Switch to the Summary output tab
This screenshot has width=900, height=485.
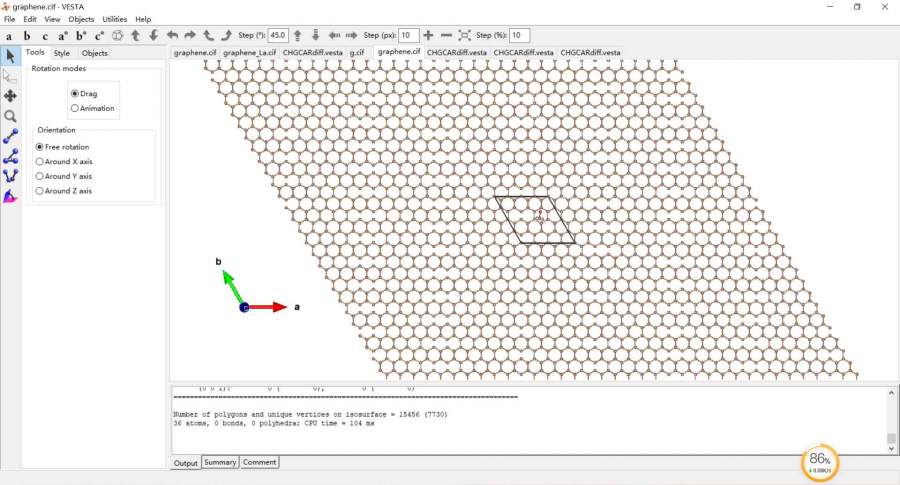(219, 462)
